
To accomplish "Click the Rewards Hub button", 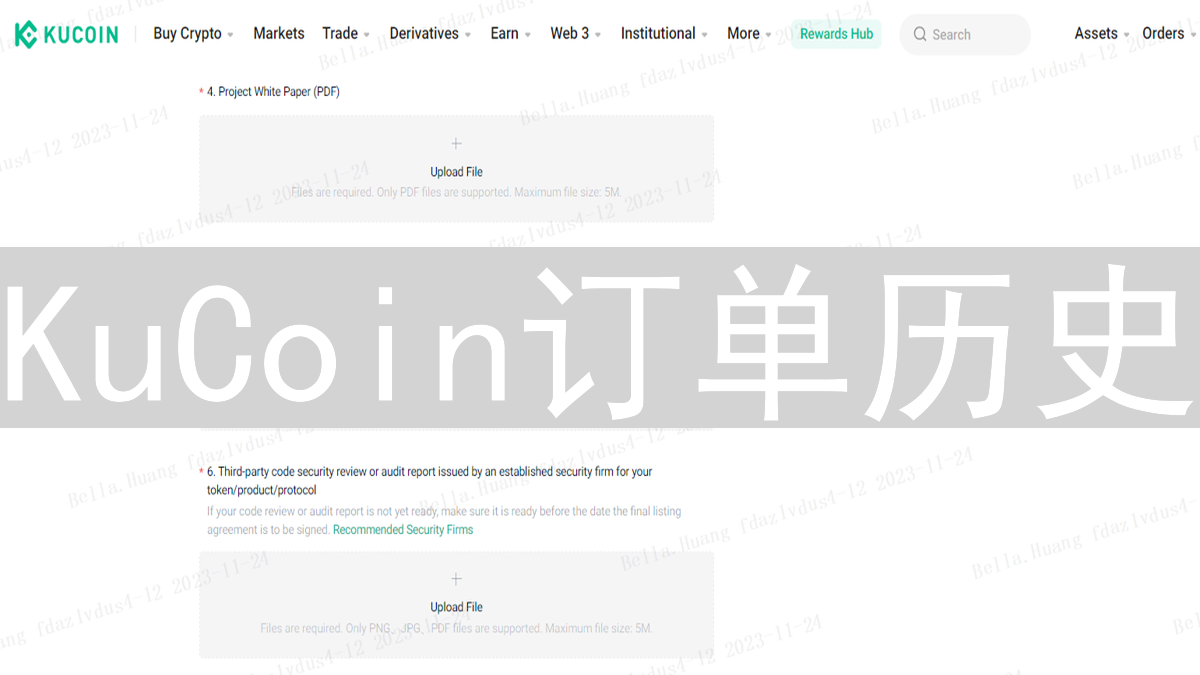I will [836, 34].
